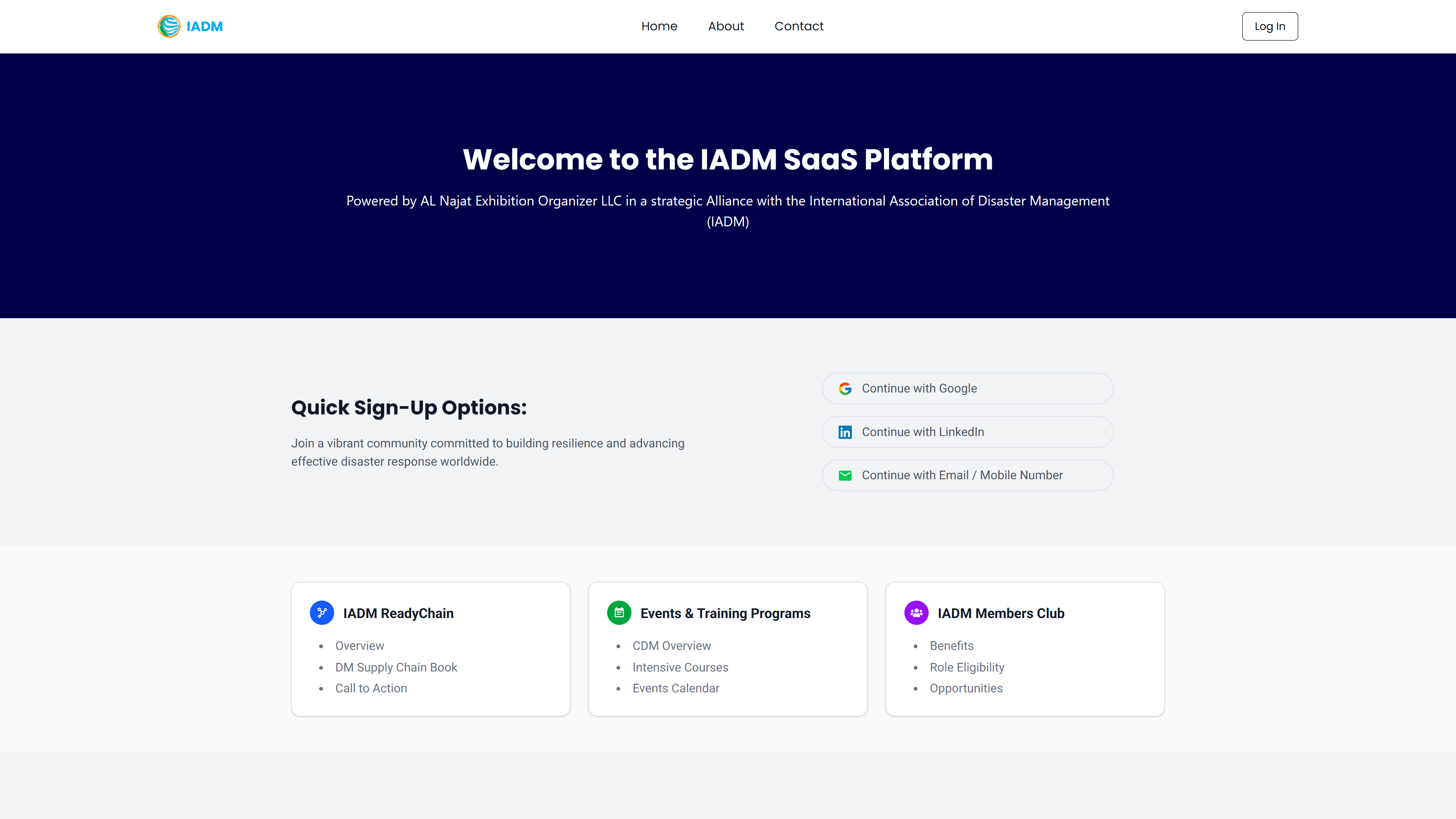Click the Call to Action link
The width and height of the screenshot is (1456, 819).
tap(371, 689)
